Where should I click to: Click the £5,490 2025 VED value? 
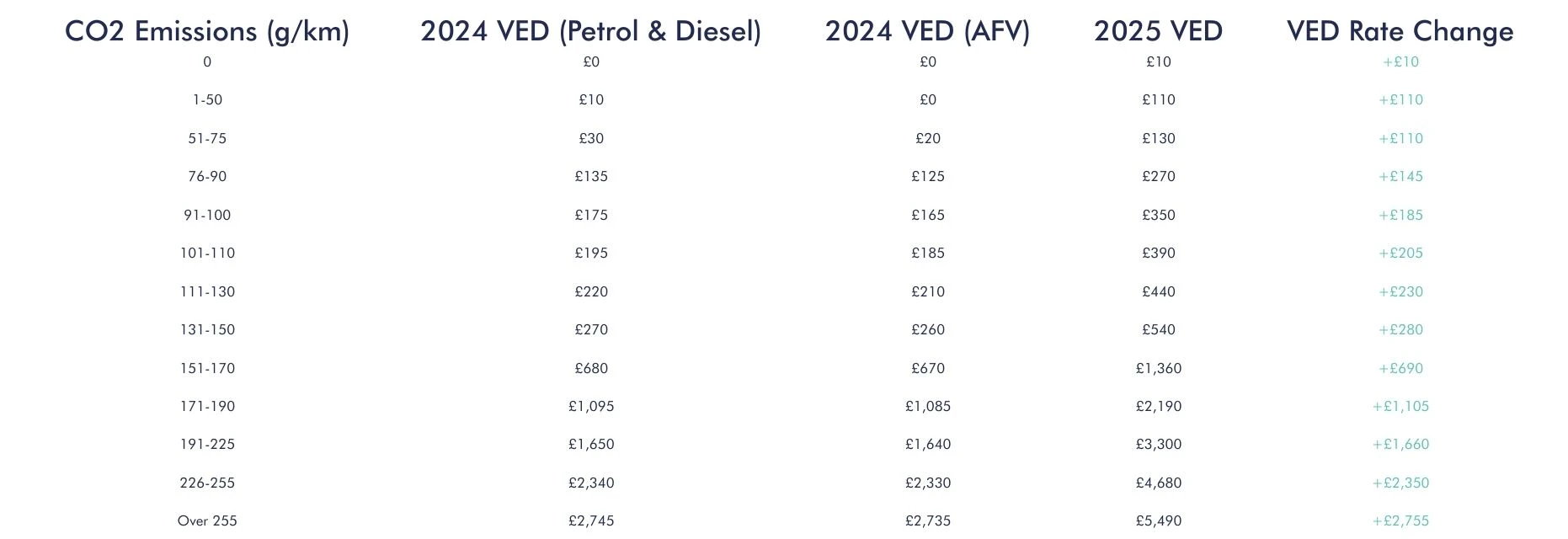1159,520
